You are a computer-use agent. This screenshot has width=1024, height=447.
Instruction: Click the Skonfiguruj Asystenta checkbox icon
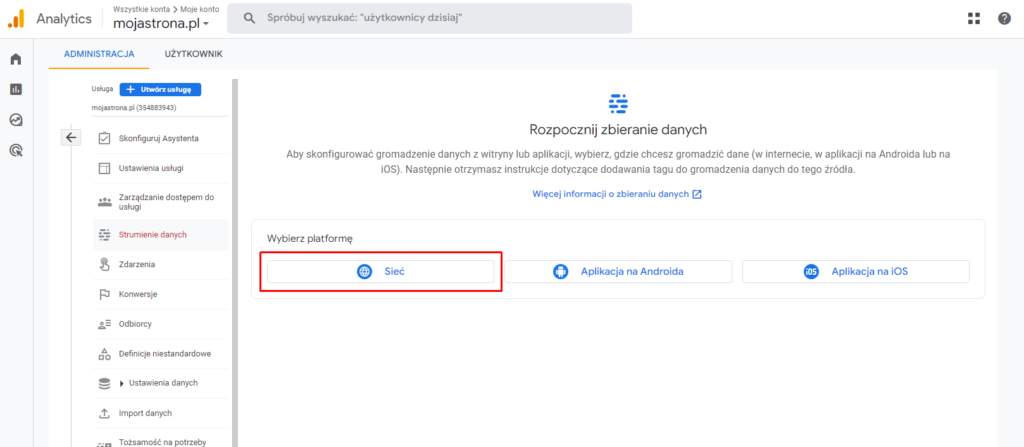click(x=104, y=139)
